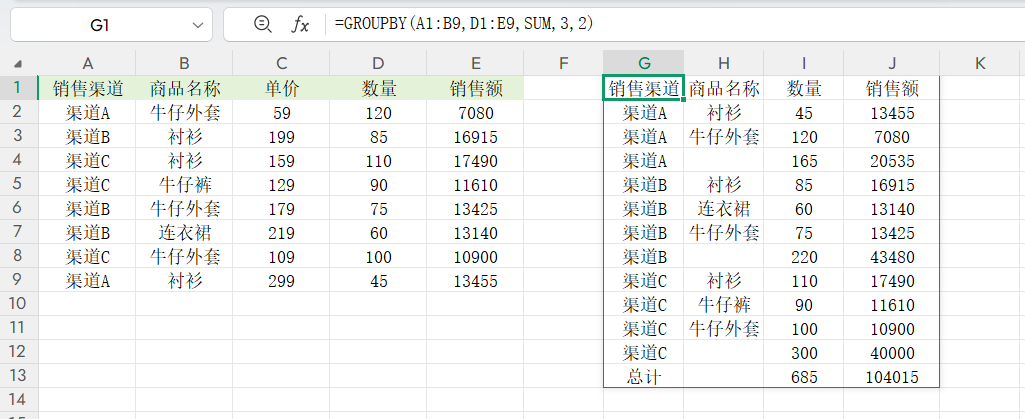Select column A header
The image size is (1025, 419).
click(x=88, y=64)
